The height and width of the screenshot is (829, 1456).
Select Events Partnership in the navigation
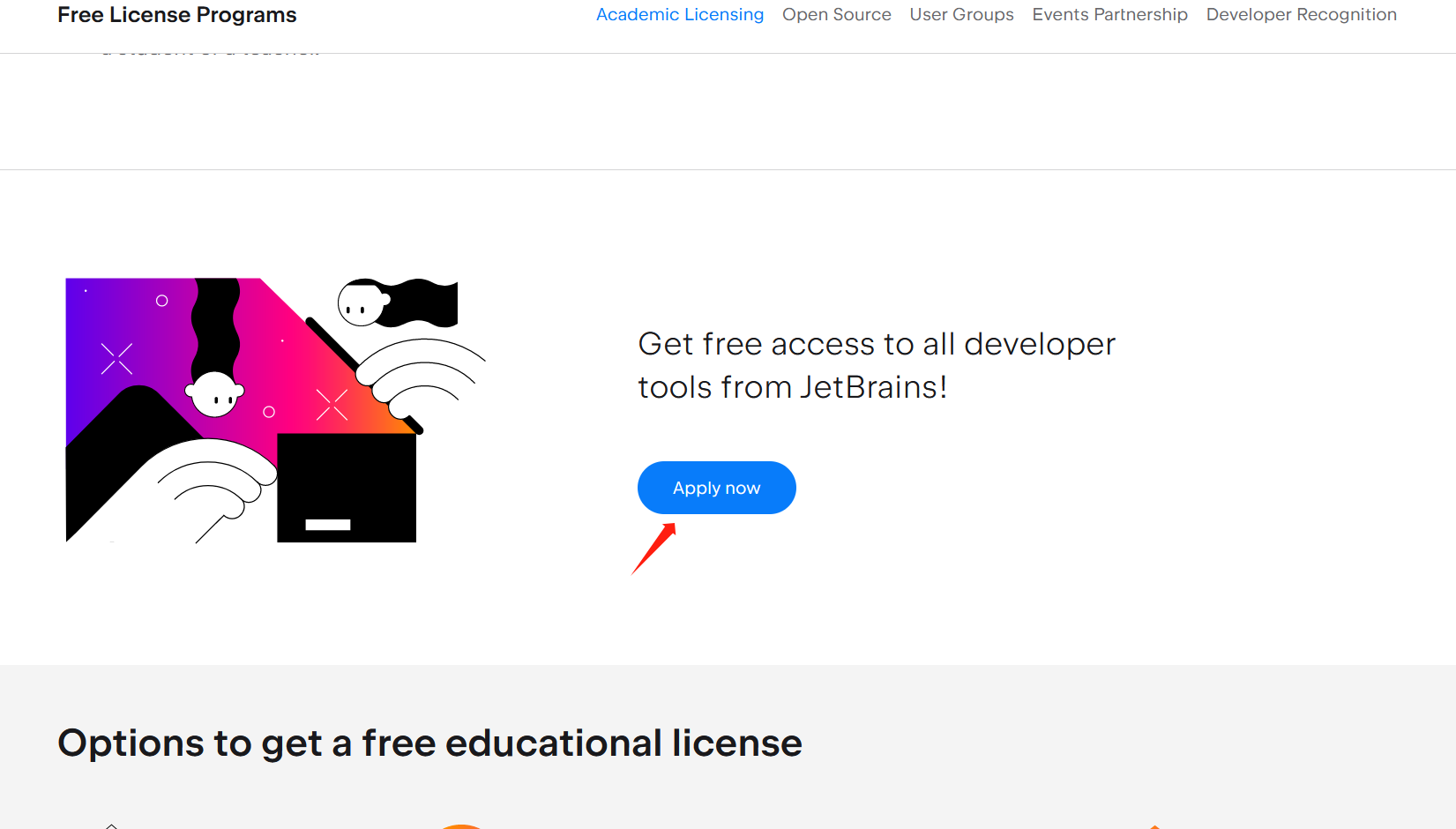pos(1110,15)
